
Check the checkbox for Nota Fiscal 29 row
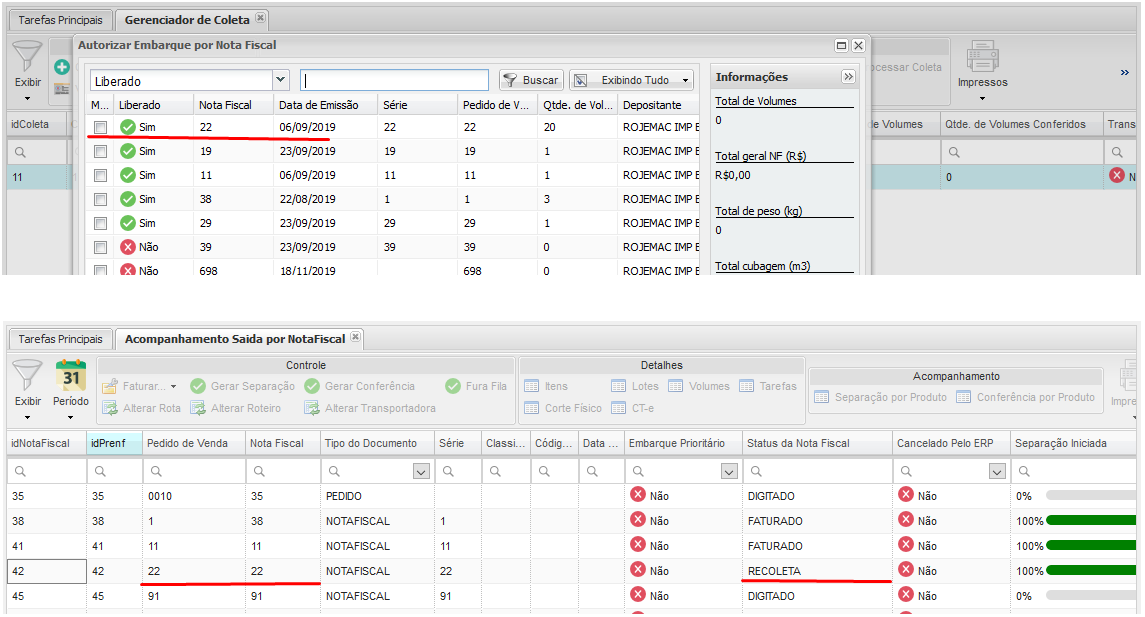pyautogui.click(x=100, y=223)
